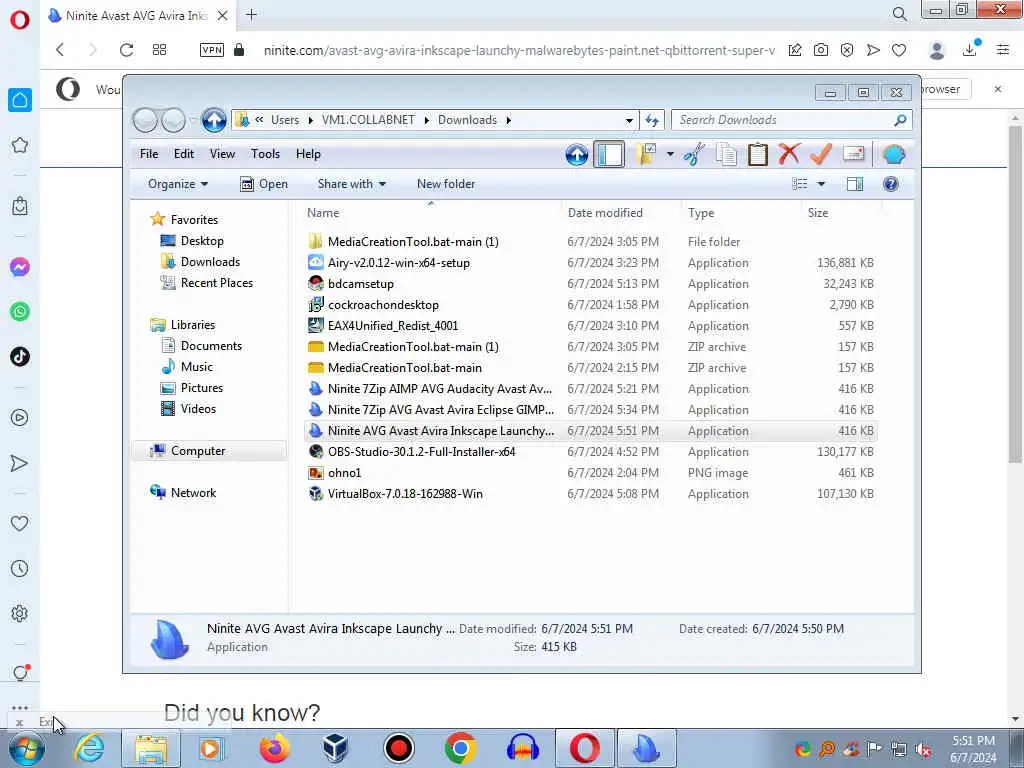This screenshot has height=768, width=1024.
Task: Select Computer in navigation pane
Action: tap(198, 451)
